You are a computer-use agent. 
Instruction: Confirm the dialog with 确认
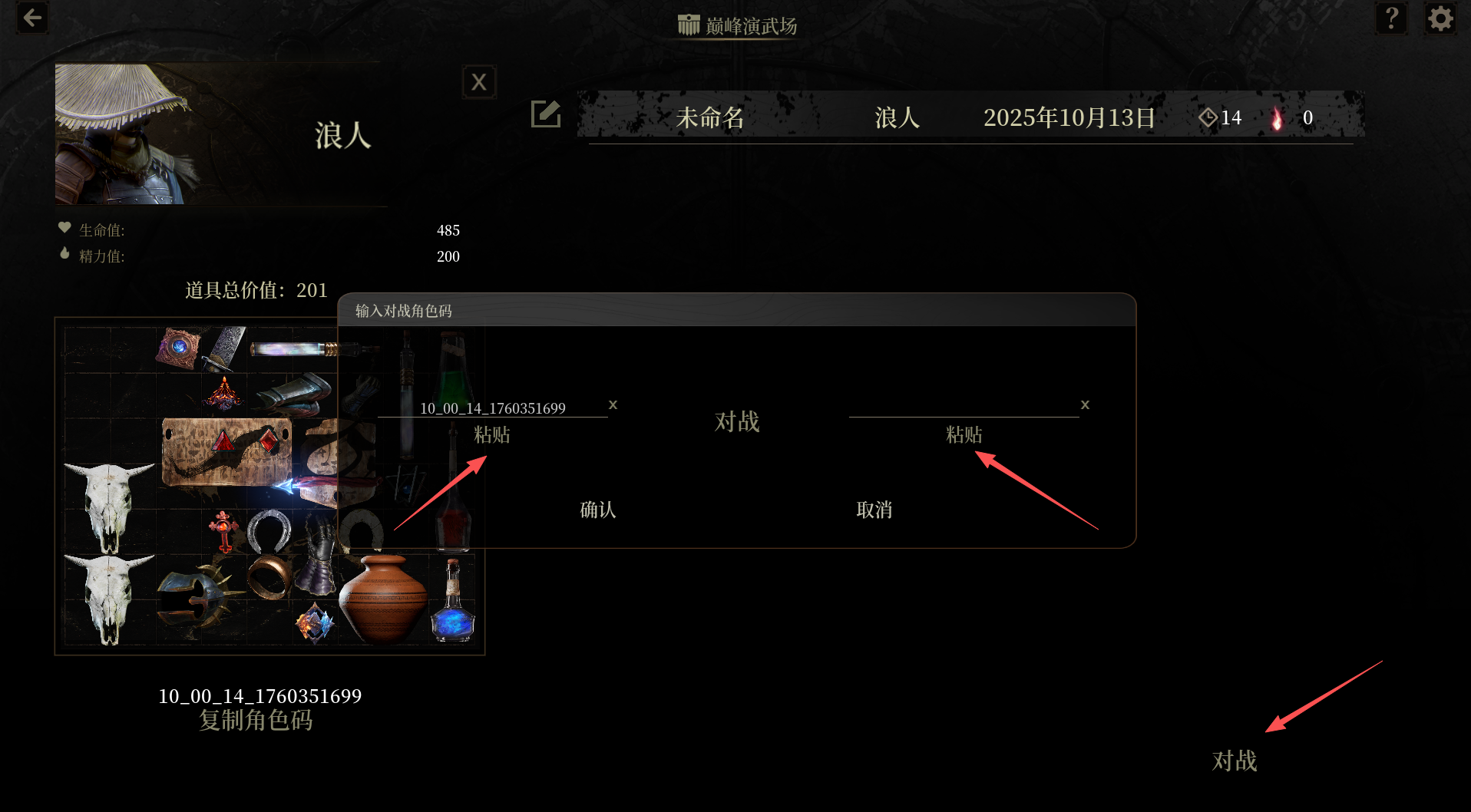click(598, 510)
